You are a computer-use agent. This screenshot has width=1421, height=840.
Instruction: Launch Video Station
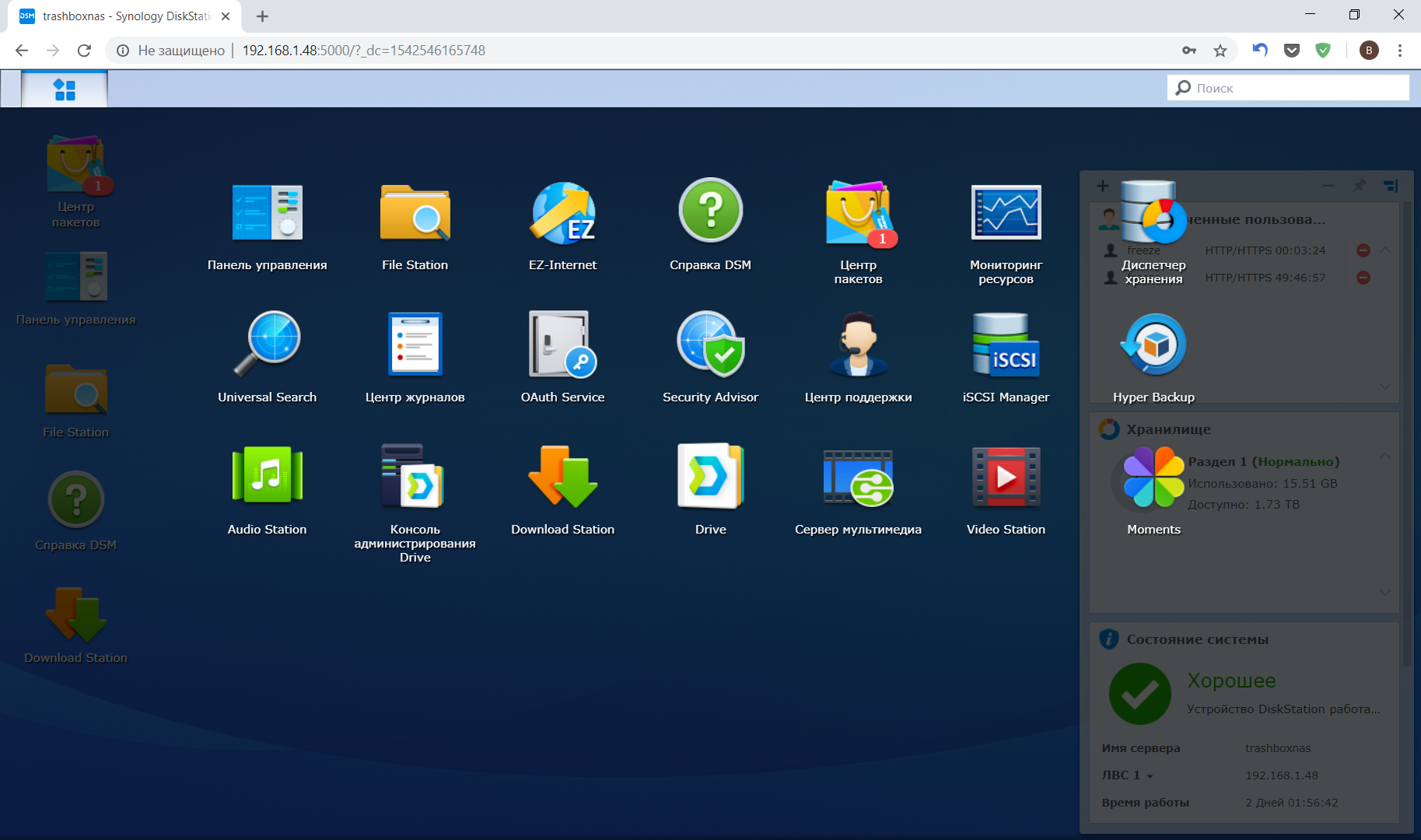pyautogui.click(x=1006, y=490)
